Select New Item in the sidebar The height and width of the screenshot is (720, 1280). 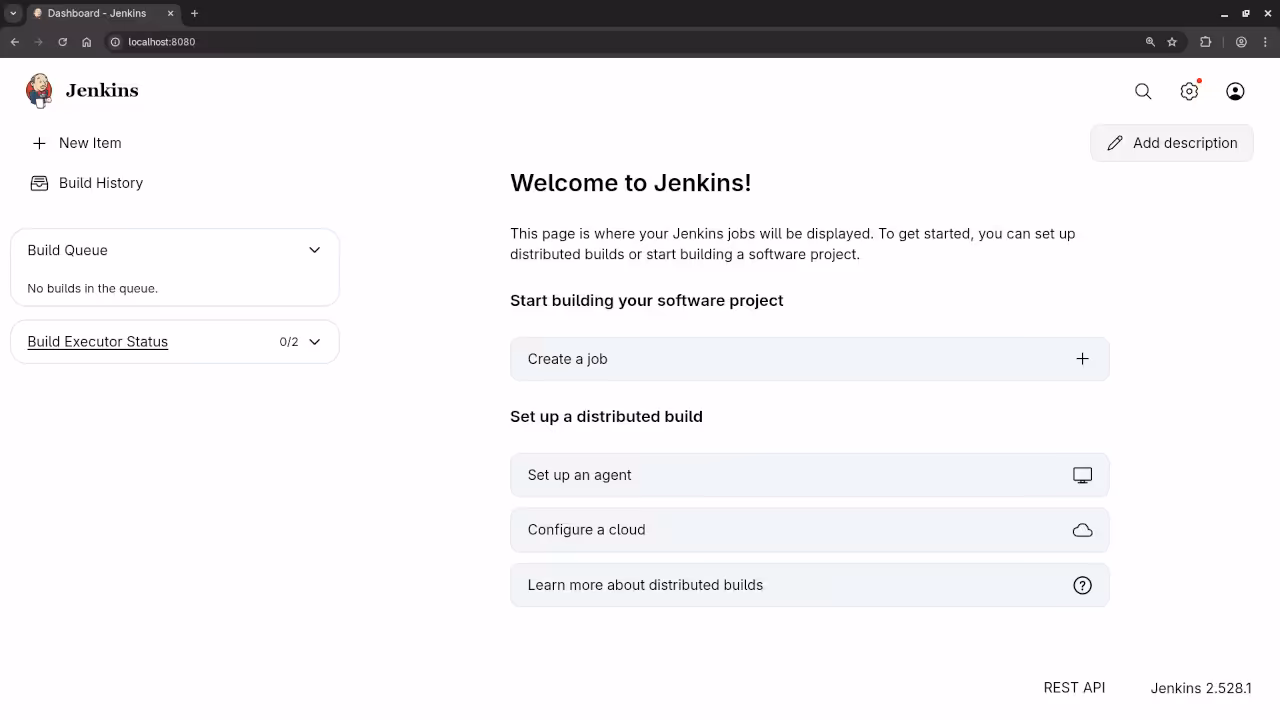[90, 143]
